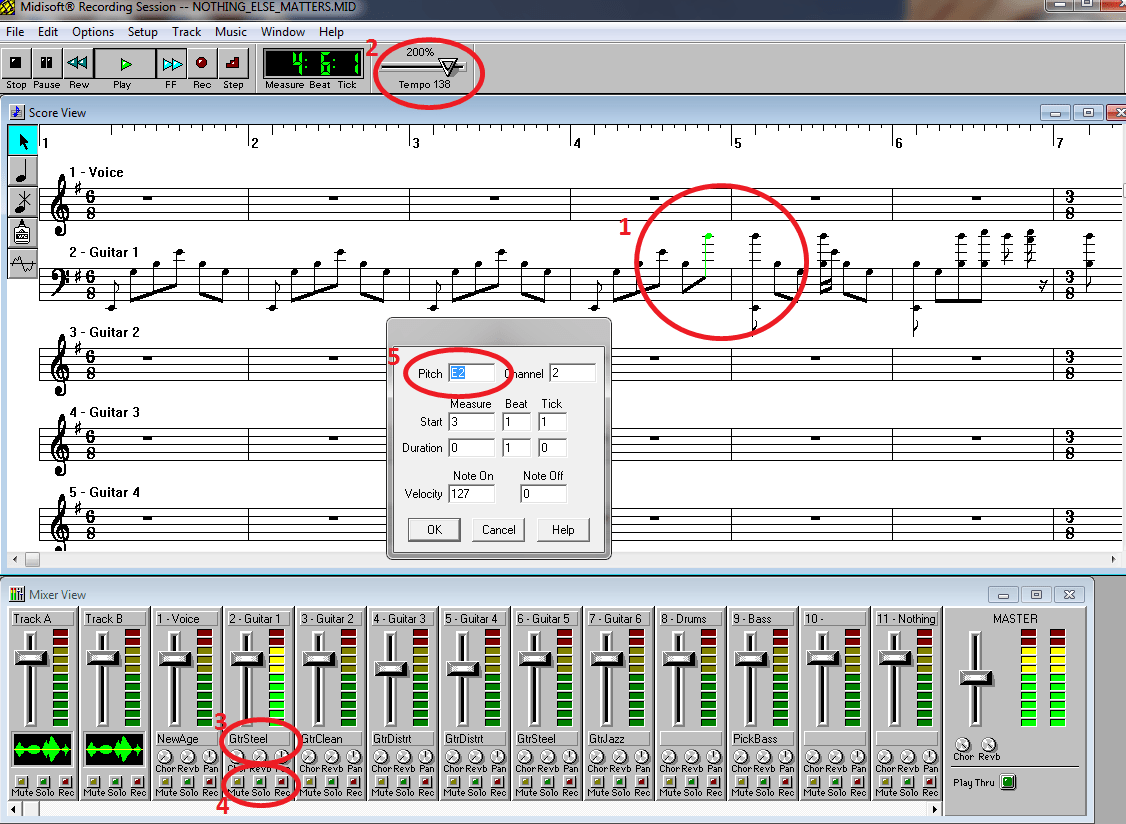Click the Start Measure field
The width and height of the screenshot is (1126, 824).
[472, 422]
